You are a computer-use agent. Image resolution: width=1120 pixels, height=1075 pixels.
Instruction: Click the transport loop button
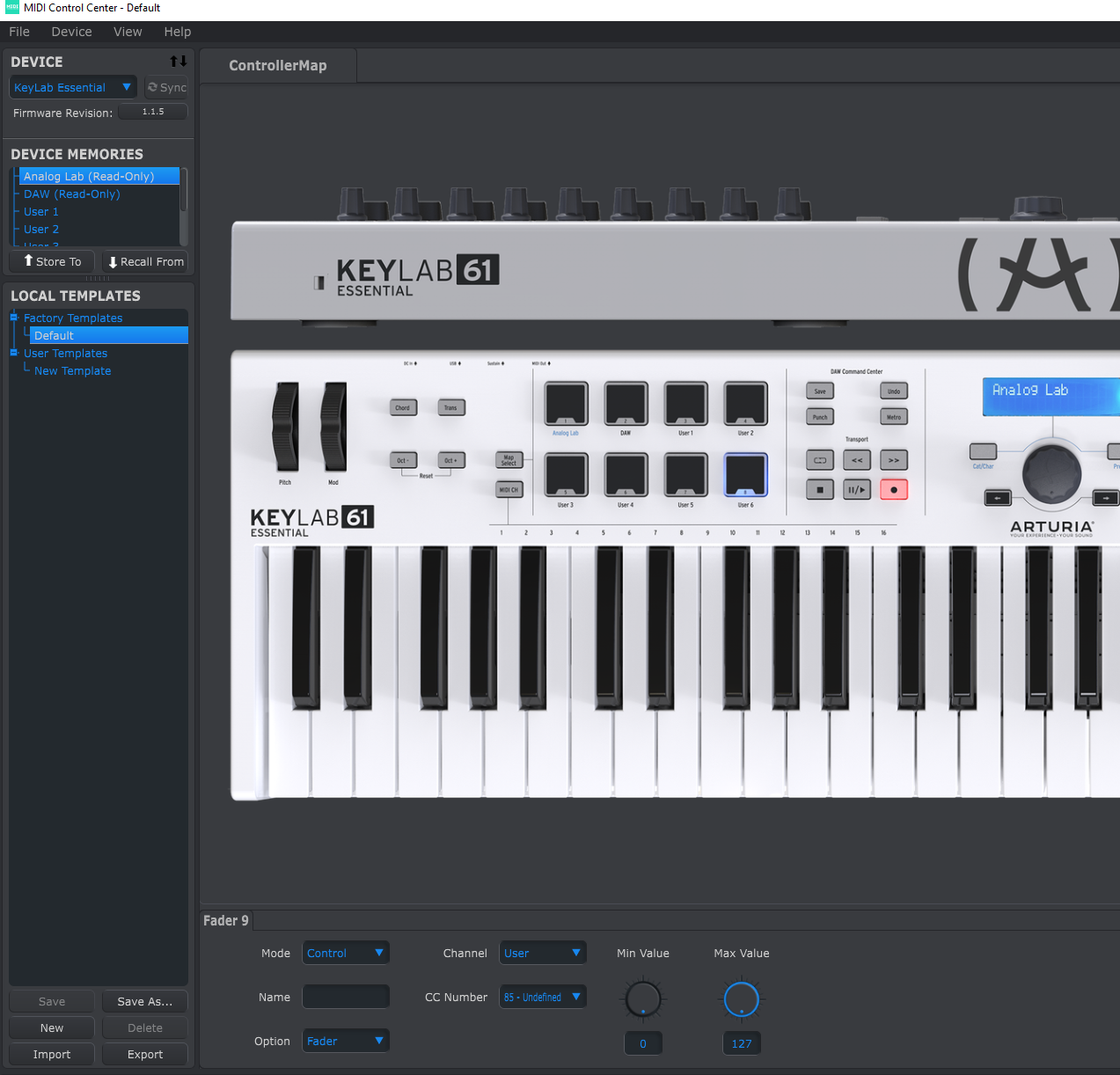coord(820,460)
